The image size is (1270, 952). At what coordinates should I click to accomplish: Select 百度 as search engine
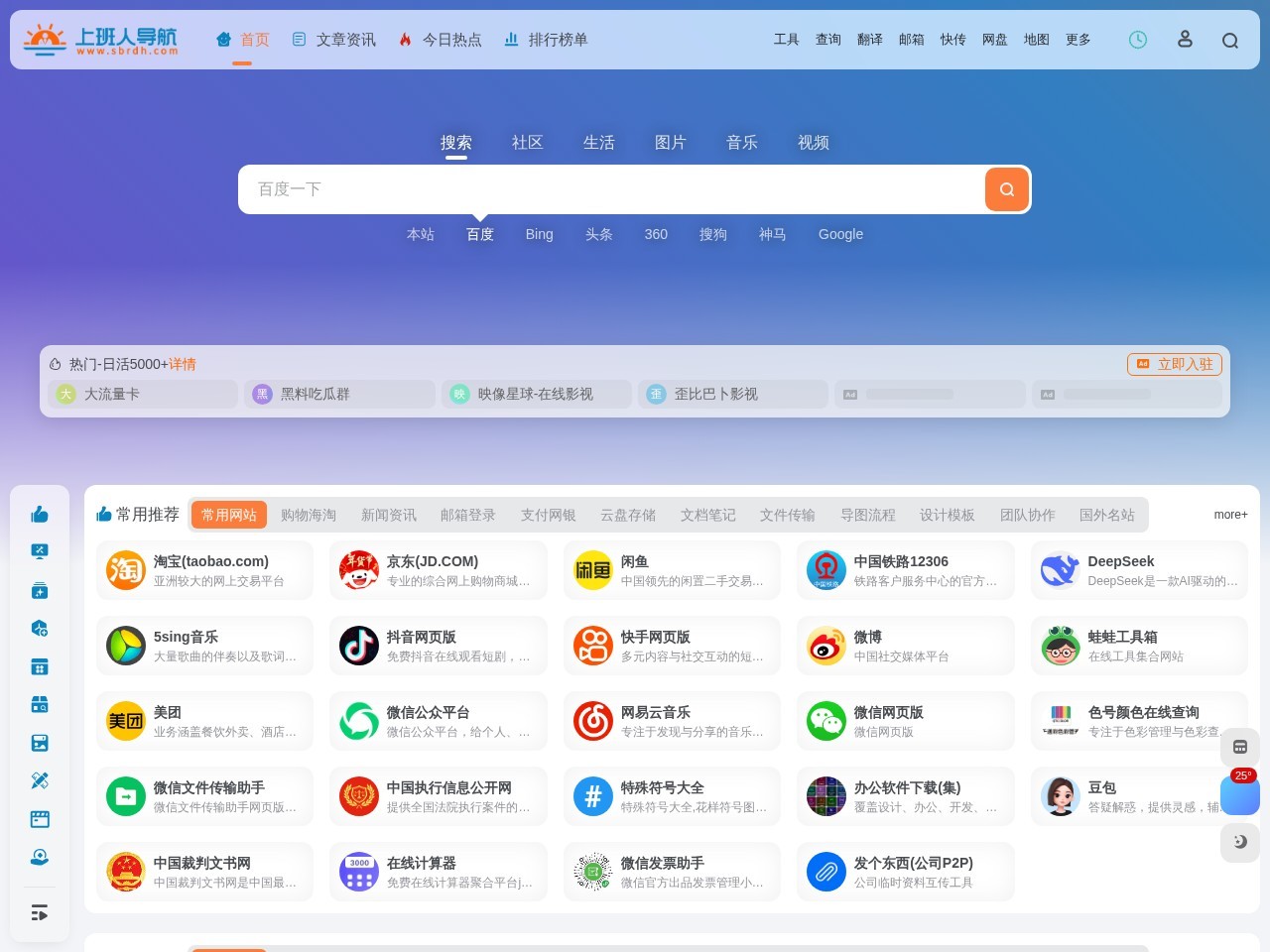(480, 234)
